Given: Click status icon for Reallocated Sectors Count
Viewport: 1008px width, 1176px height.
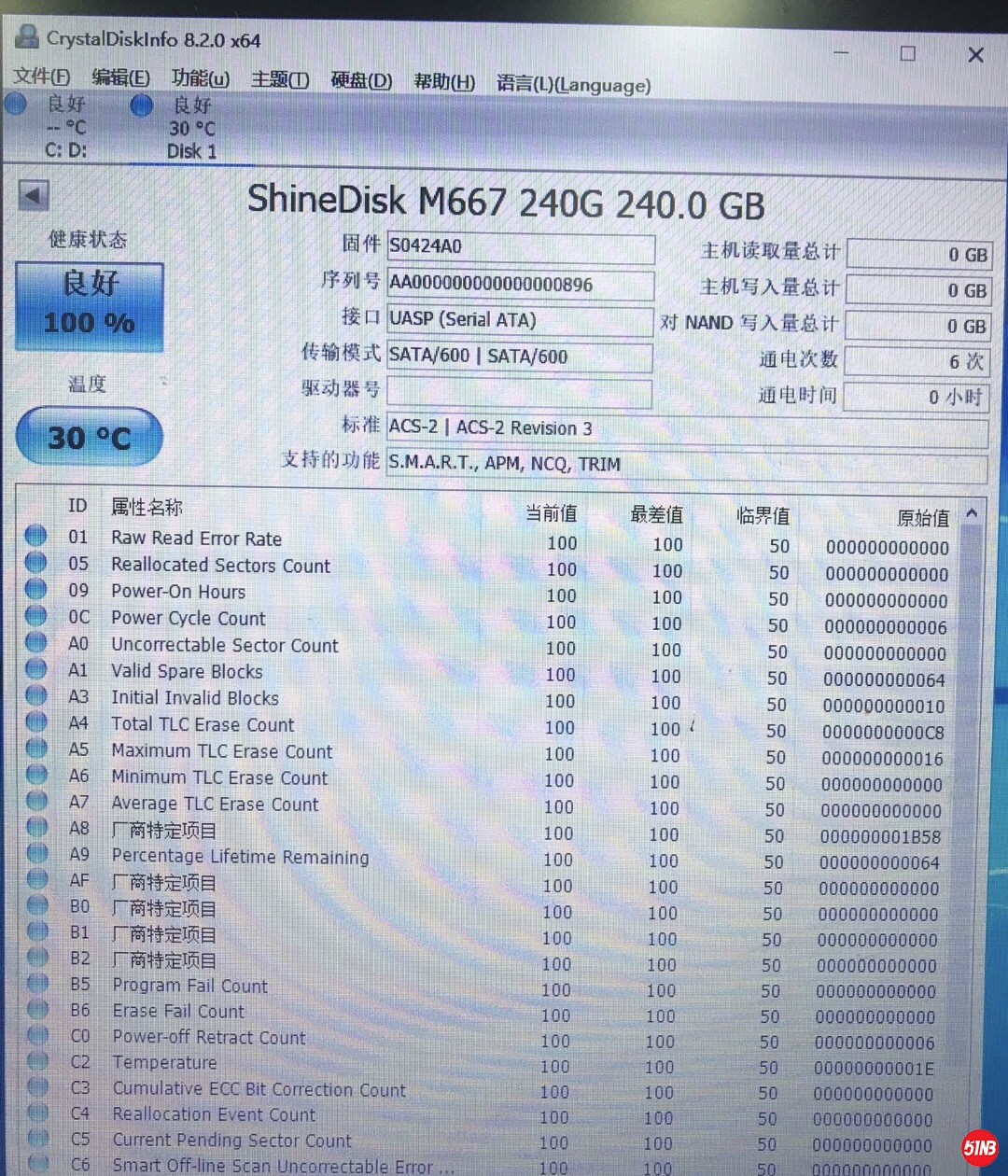Looking at the screenshot, I should click(x=35, y=562).
